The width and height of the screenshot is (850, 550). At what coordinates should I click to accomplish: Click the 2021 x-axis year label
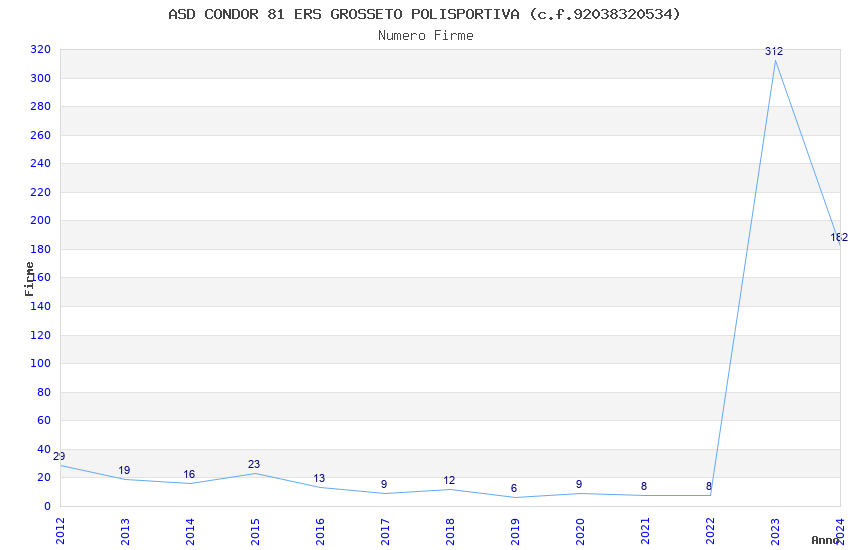pyautogui.click(x=646, y=531)
